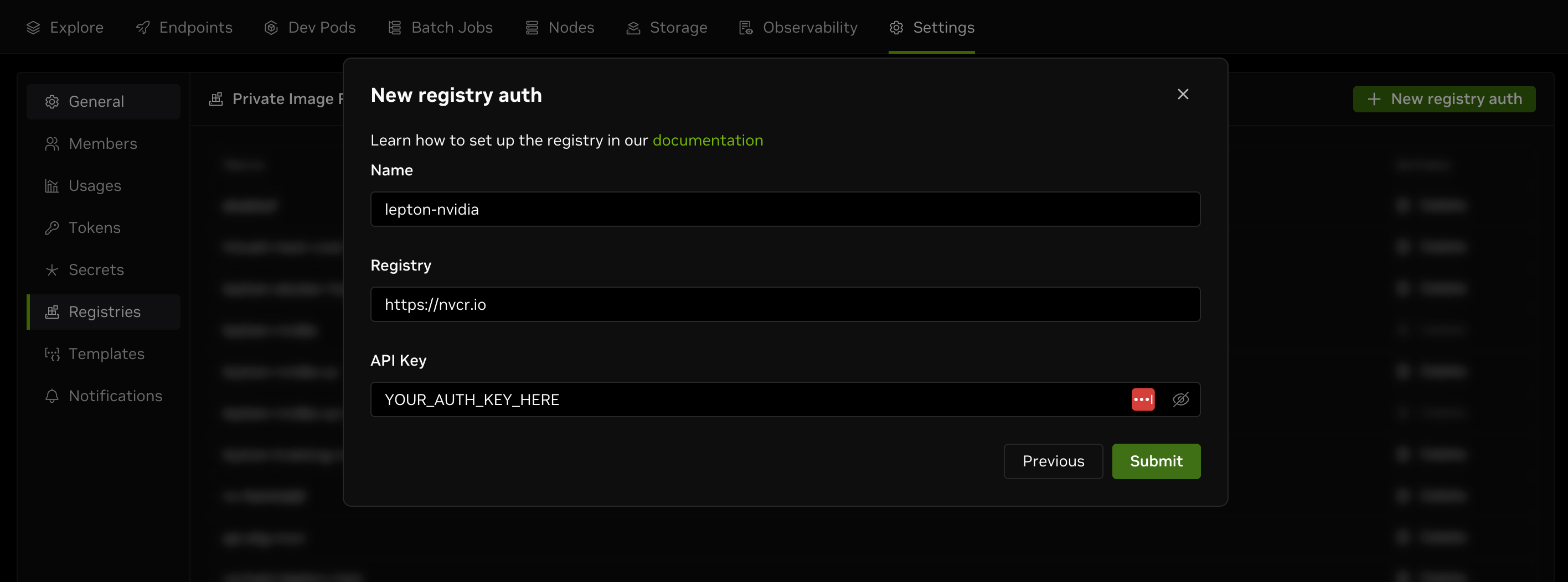1568x582 pixels.
Task: Click the Tokens key icon
Action: tap(53, 228)
